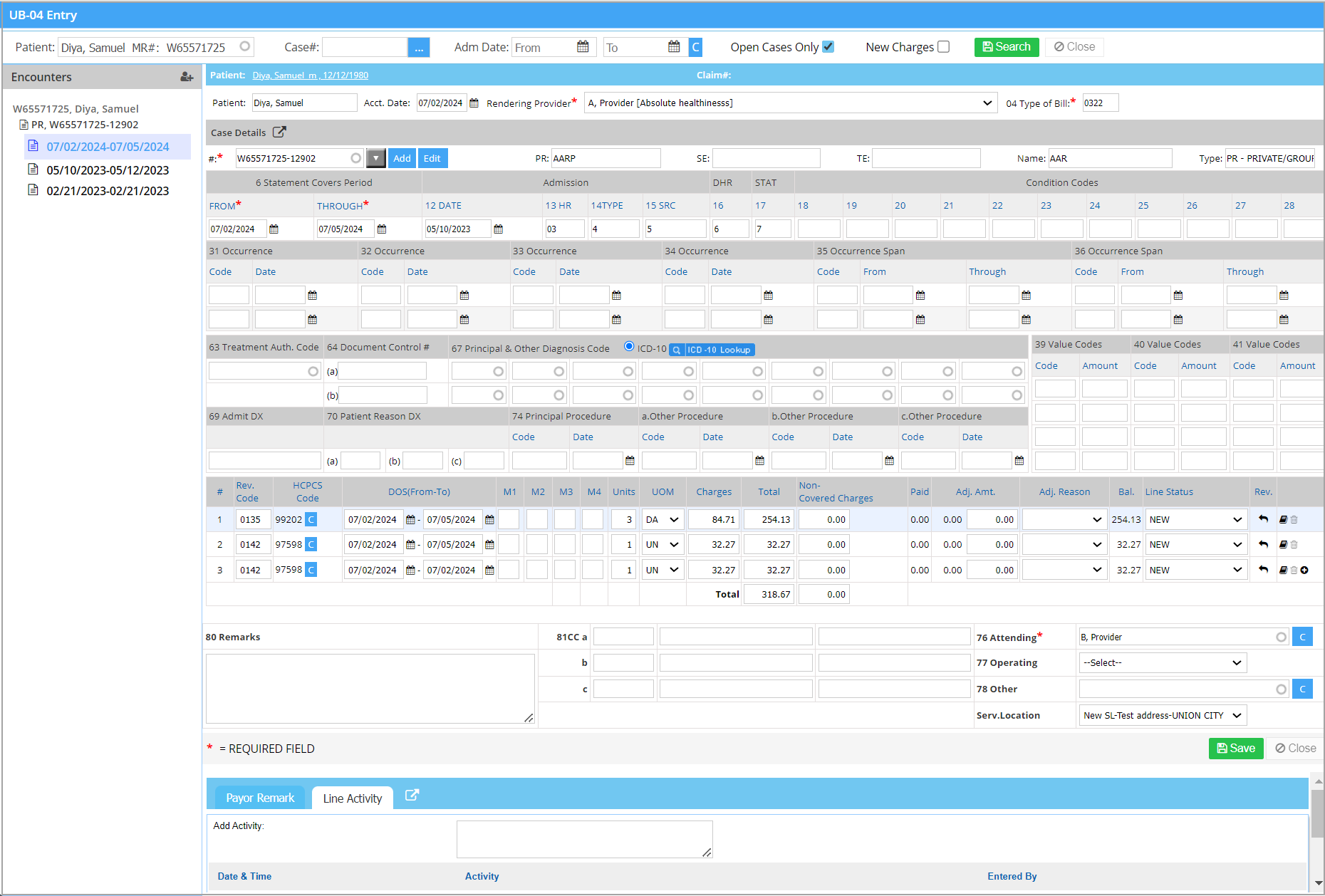The width and height of the screenshot is (1325, 896).
Task: Click the green Save button
Action: (1236, 748)
